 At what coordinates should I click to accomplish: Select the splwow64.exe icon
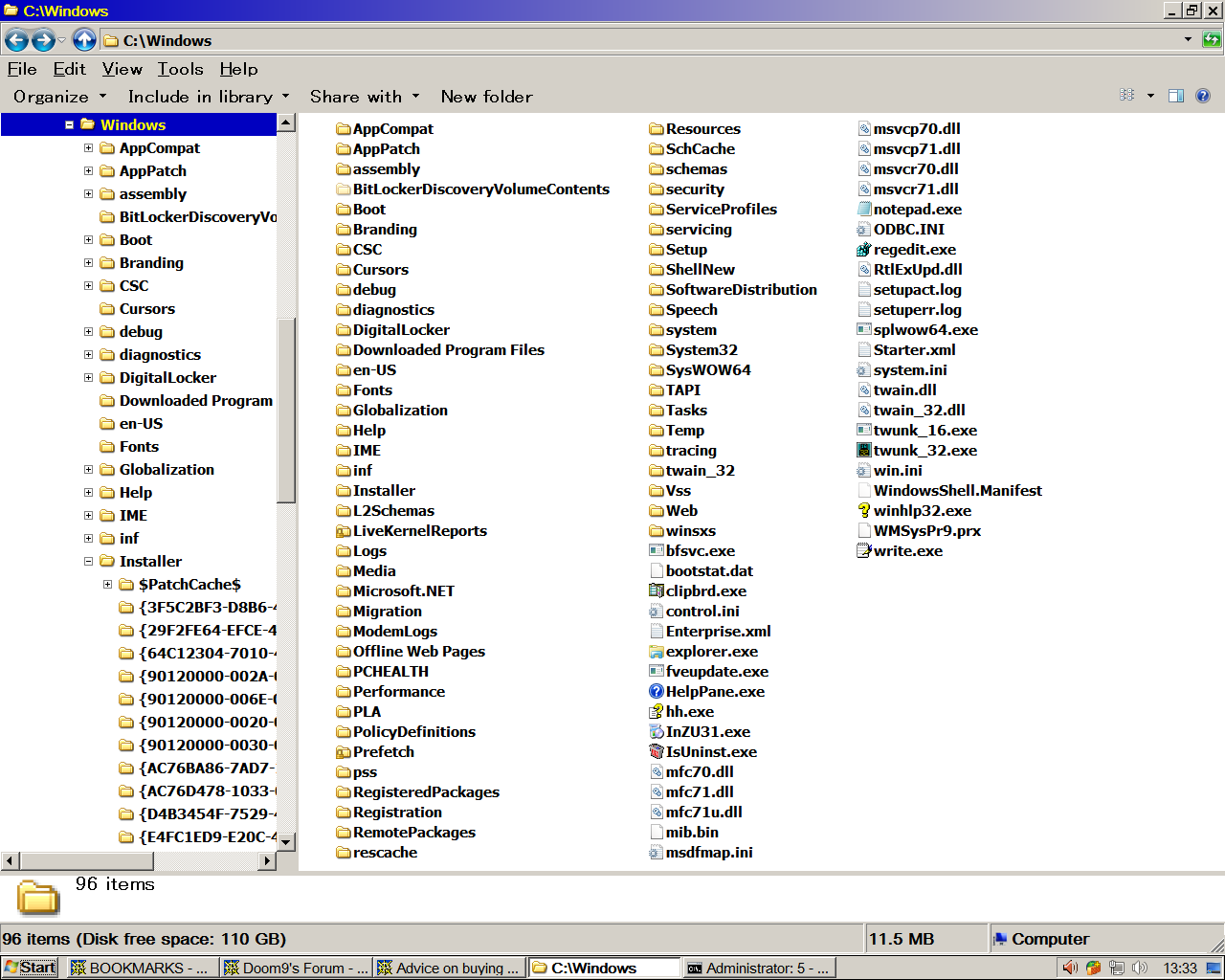click(x=864, y=330)
